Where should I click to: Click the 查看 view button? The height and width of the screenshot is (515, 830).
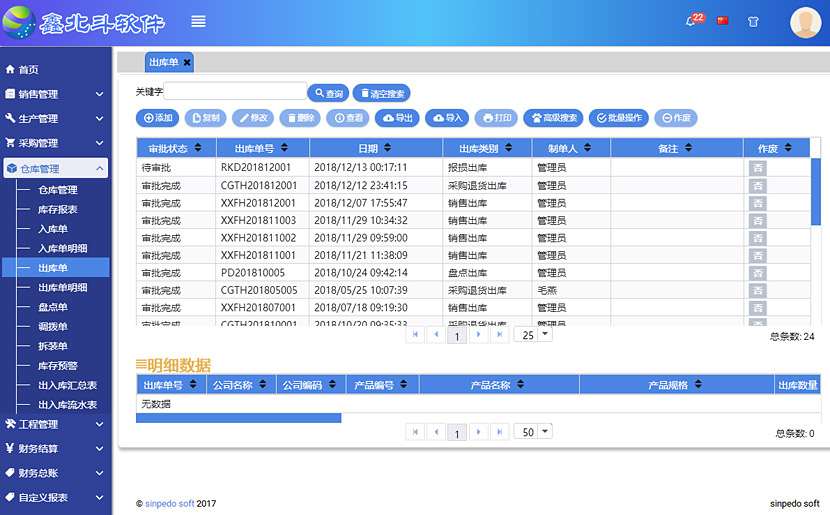tap(348, 118)
